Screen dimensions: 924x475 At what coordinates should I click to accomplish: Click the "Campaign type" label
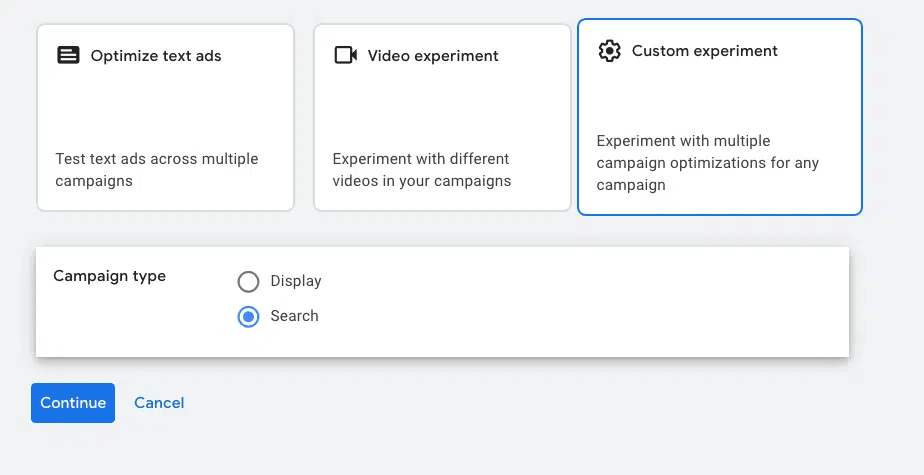pyautogui.click(x=109, y=276)
